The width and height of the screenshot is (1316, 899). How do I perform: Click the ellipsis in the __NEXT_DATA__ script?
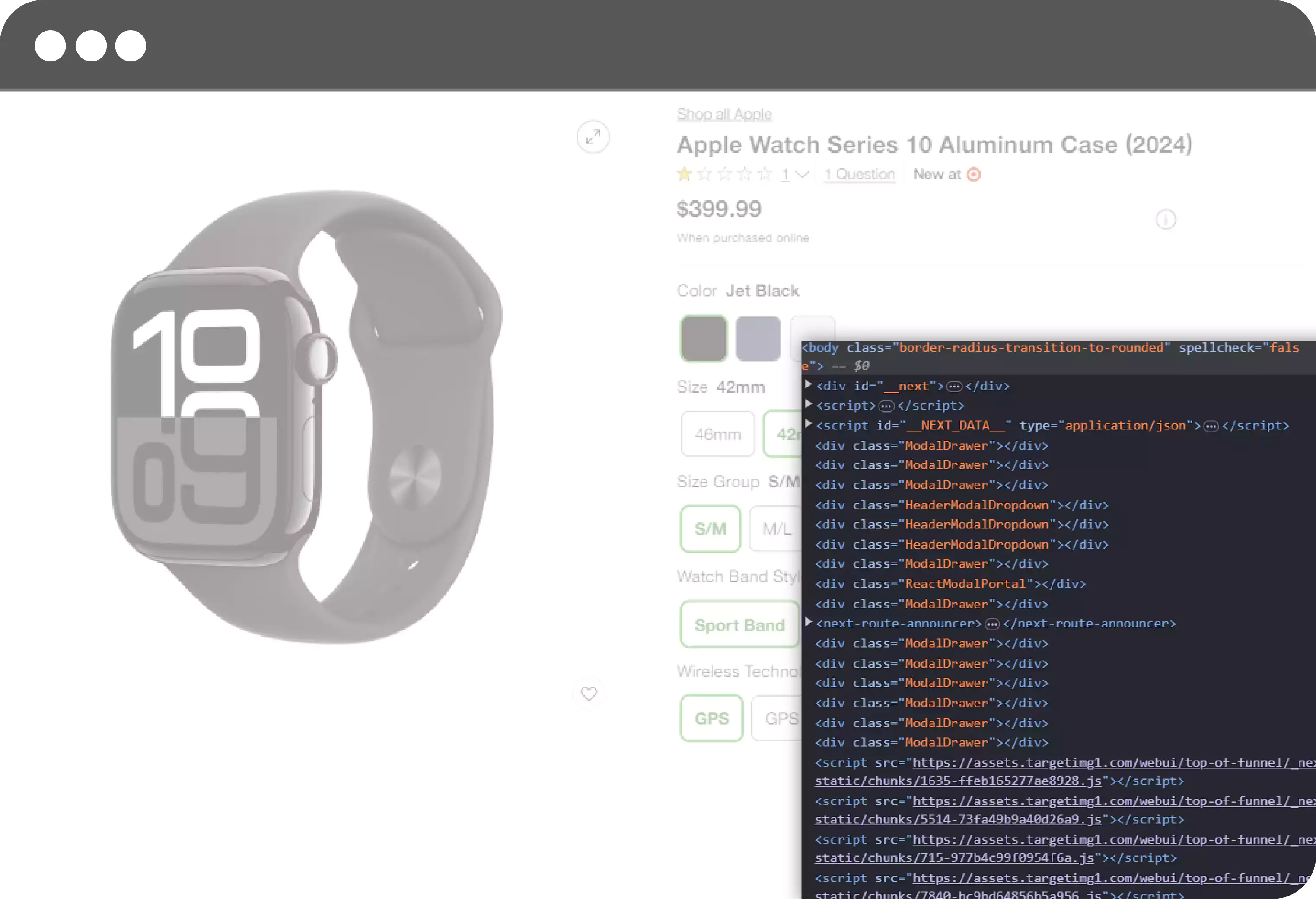pos(1211,426)
